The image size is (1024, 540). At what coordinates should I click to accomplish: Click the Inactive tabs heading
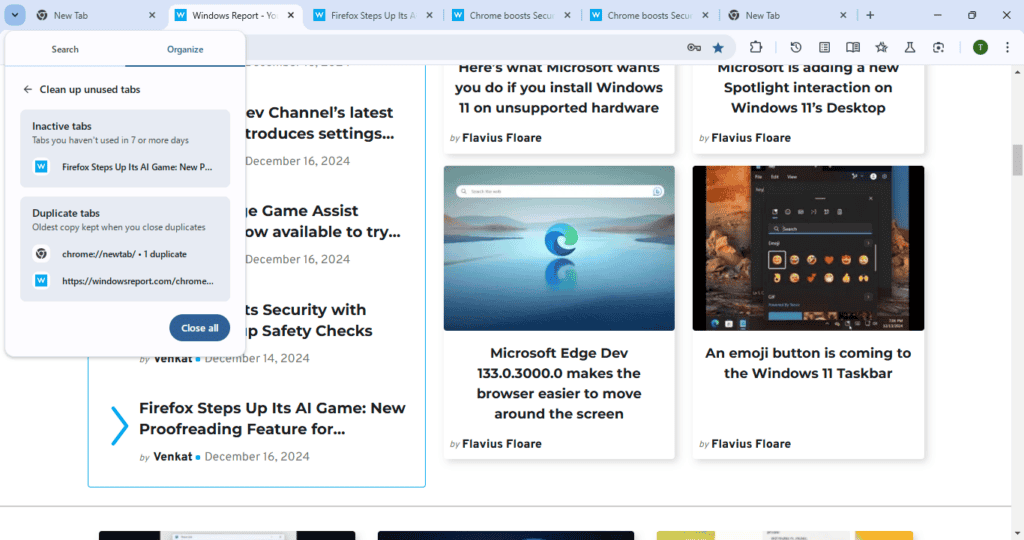coord(62,126)
